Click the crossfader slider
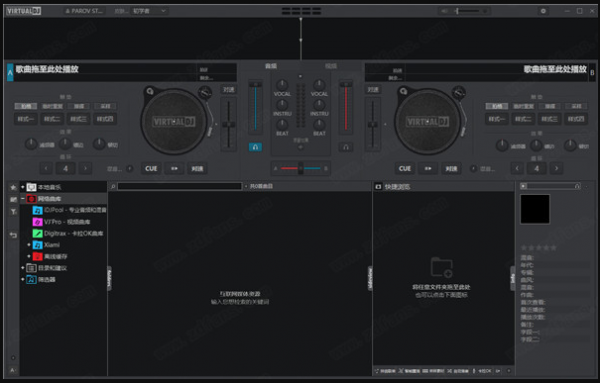Image resolution: width=600 pixels, height=383 pixels. pos(301,168)
